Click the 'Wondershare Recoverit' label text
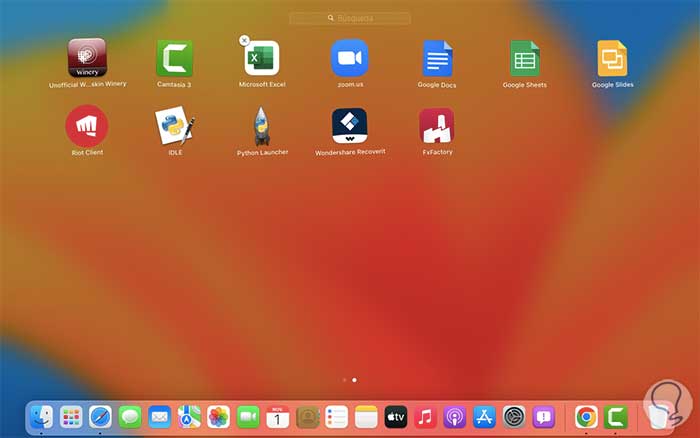Image resolution: width=700 pixels, height=438 pixels. [x=350, y=152]
